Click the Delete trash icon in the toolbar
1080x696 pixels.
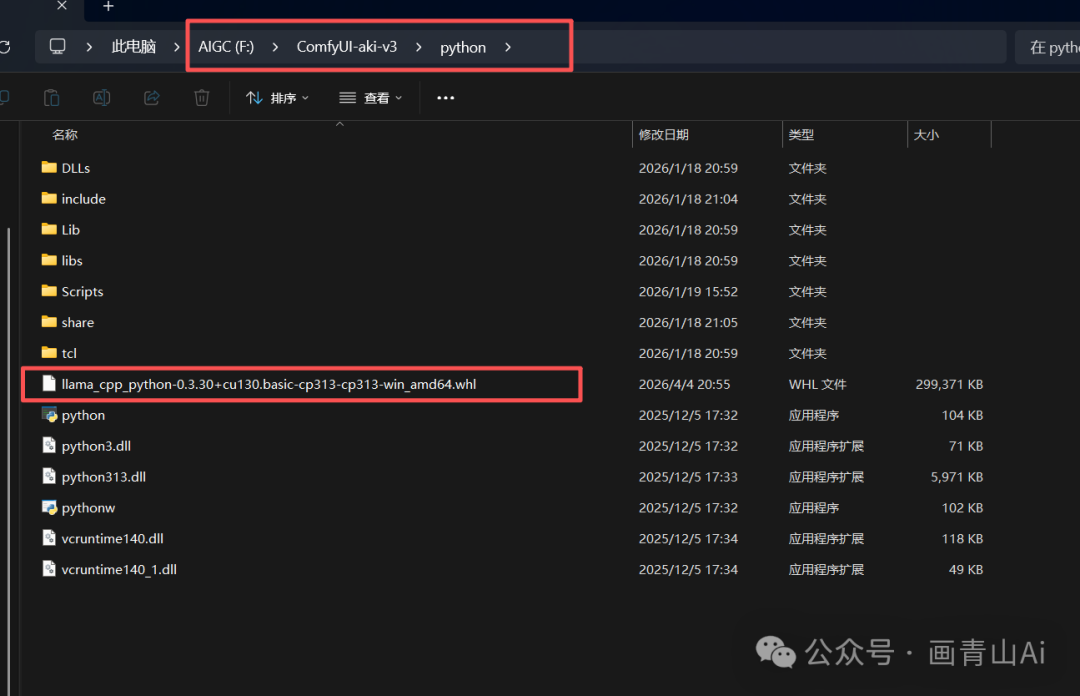coord(201,97)
